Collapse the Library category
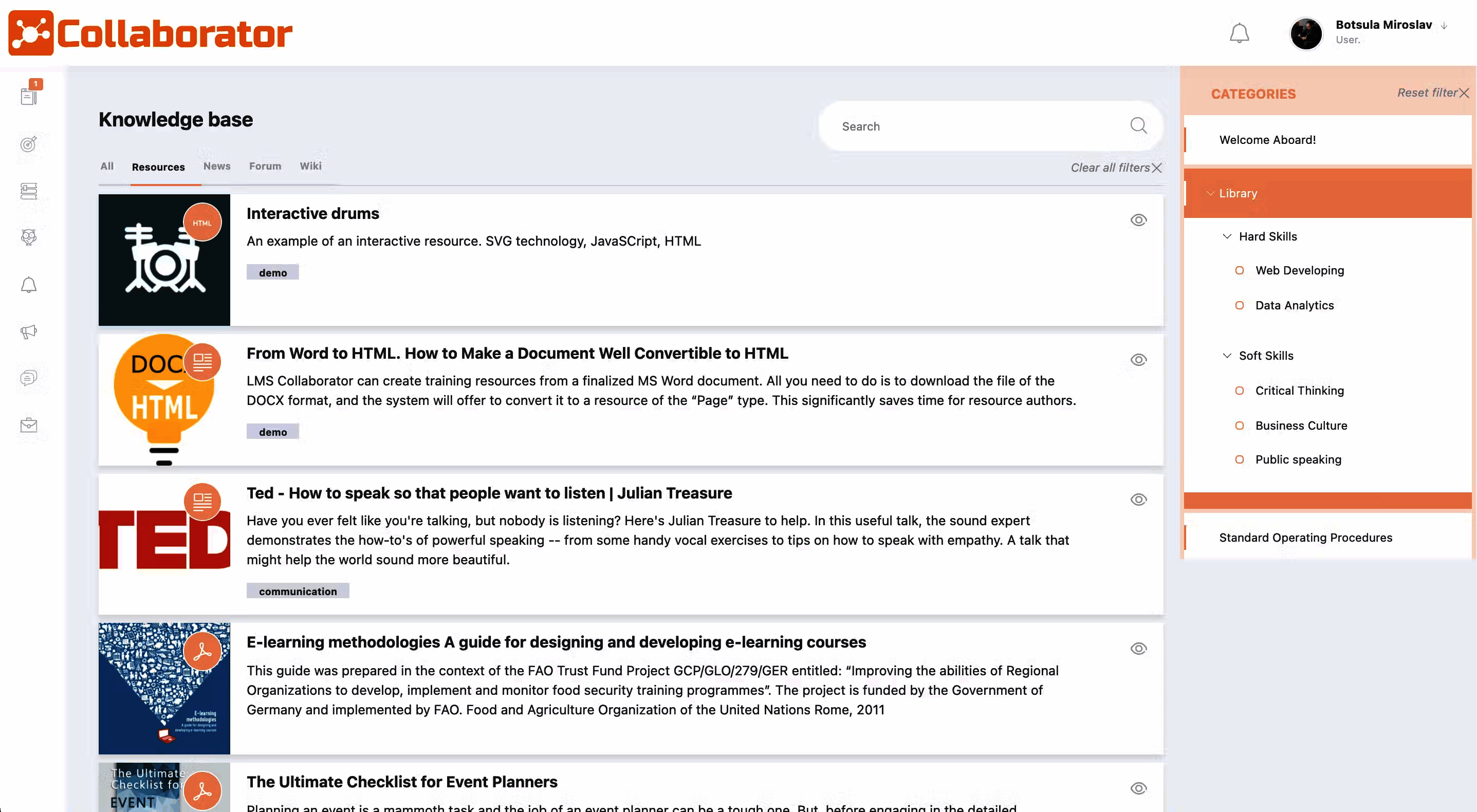Viewport: 1477px width, 812px height. [1211, 193]
